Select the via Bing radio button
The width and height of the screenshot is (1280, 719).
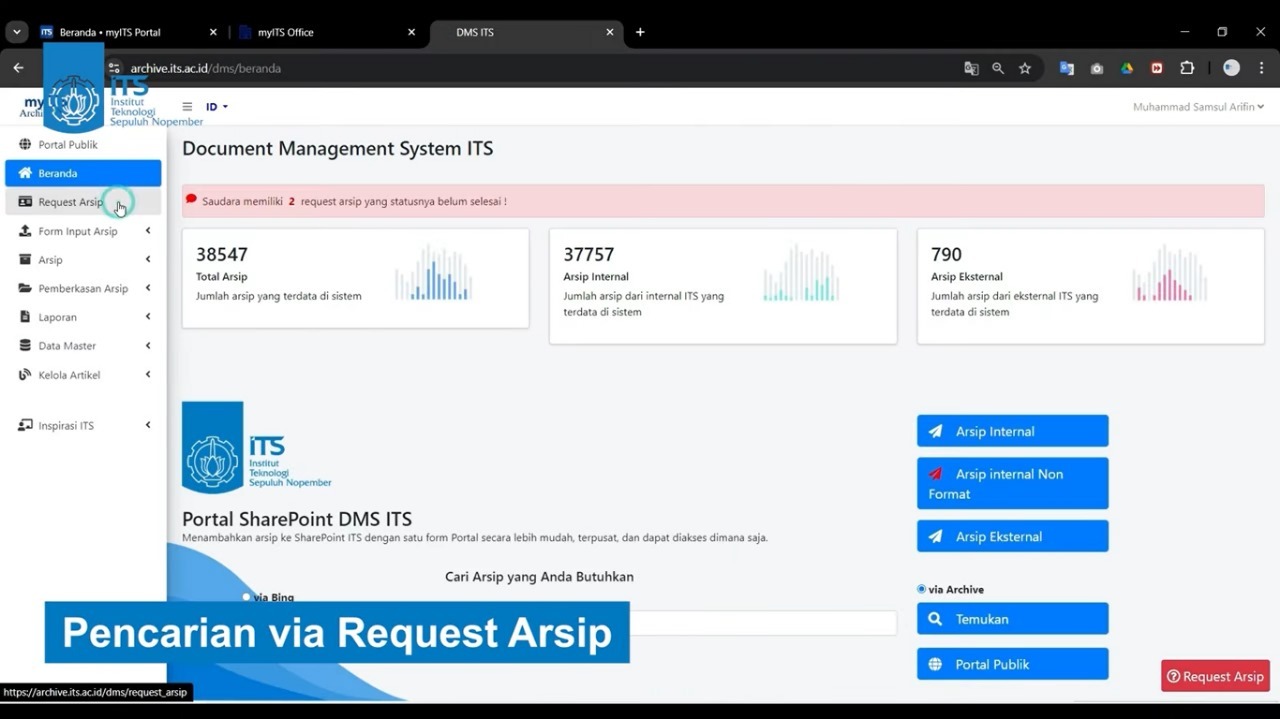point(247,597)
